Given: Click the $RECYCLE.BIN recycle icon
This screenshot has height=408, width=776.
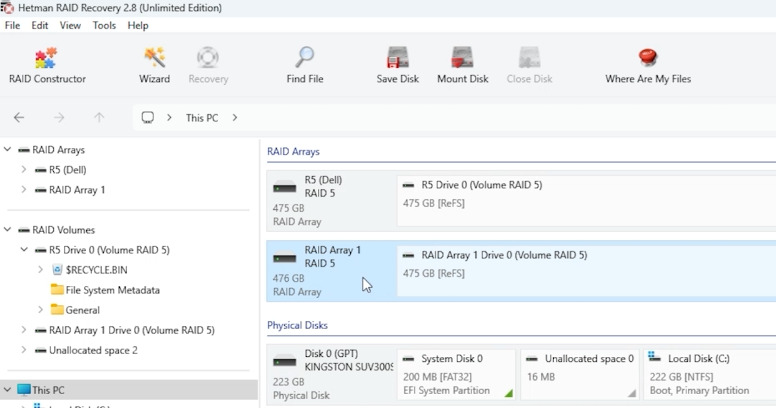Looking at the screenshot, I should pyautogui.click(x=57, y=270).
